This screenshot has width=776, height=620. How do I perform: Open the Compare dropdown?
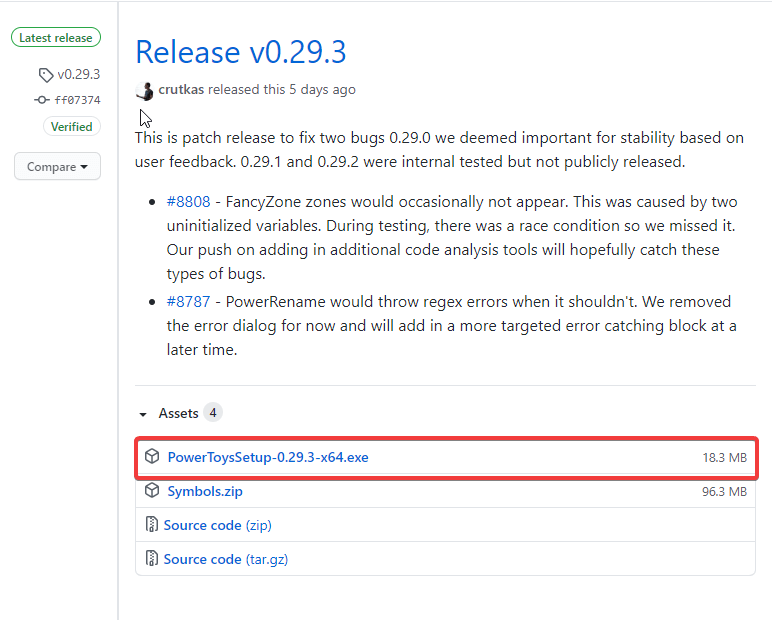57,167
